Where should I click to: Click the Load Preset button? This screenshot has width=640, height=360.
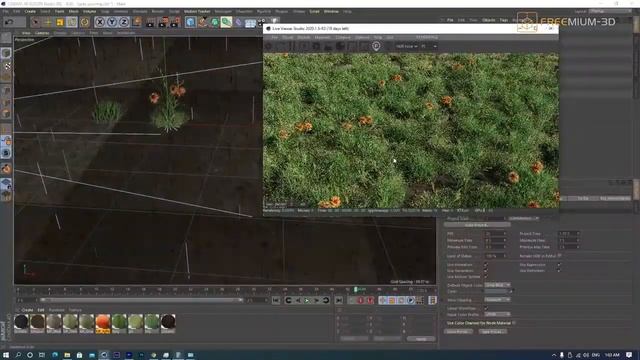coord(458,332)
